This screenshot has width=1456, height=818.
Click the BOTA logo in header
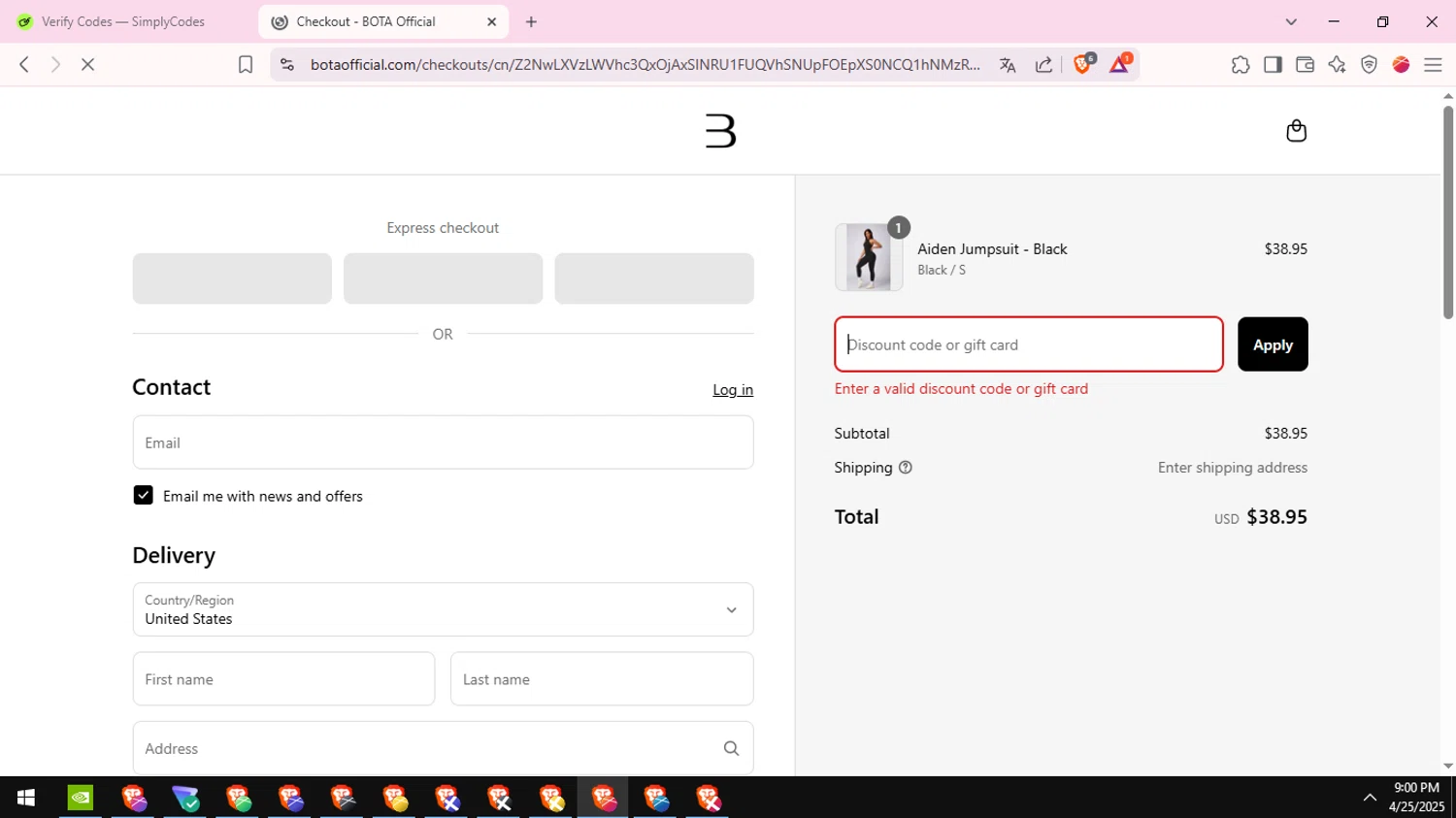pos(720,131)
